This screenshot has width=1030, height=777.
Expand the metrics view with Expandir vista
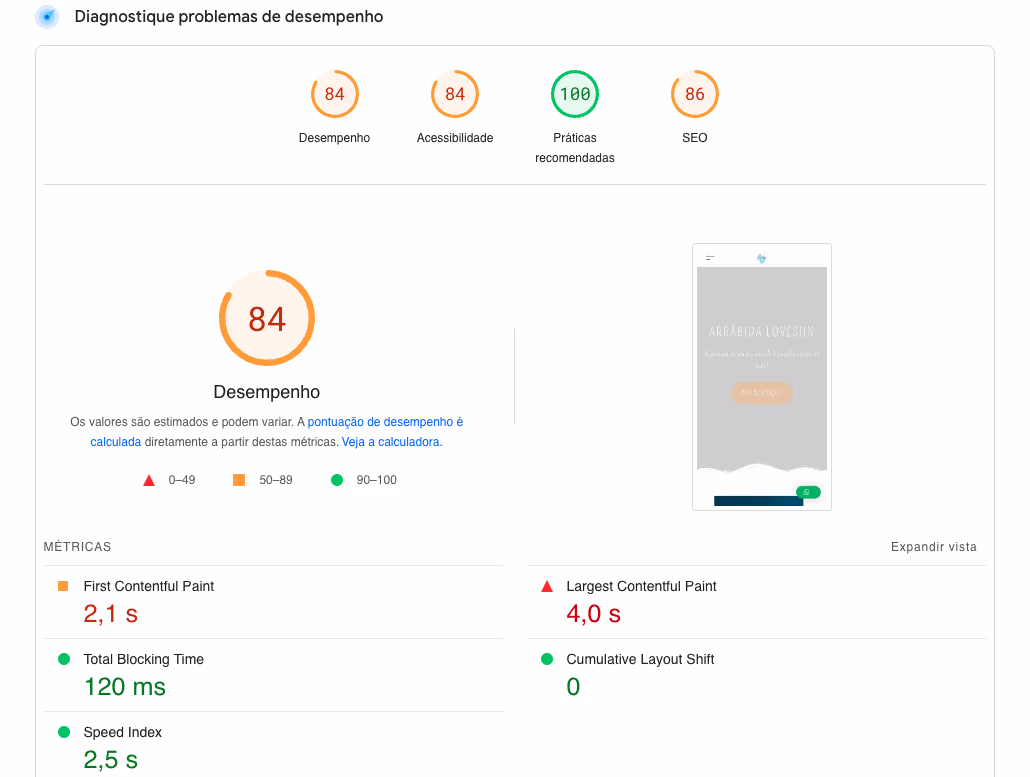coord(933,547)
